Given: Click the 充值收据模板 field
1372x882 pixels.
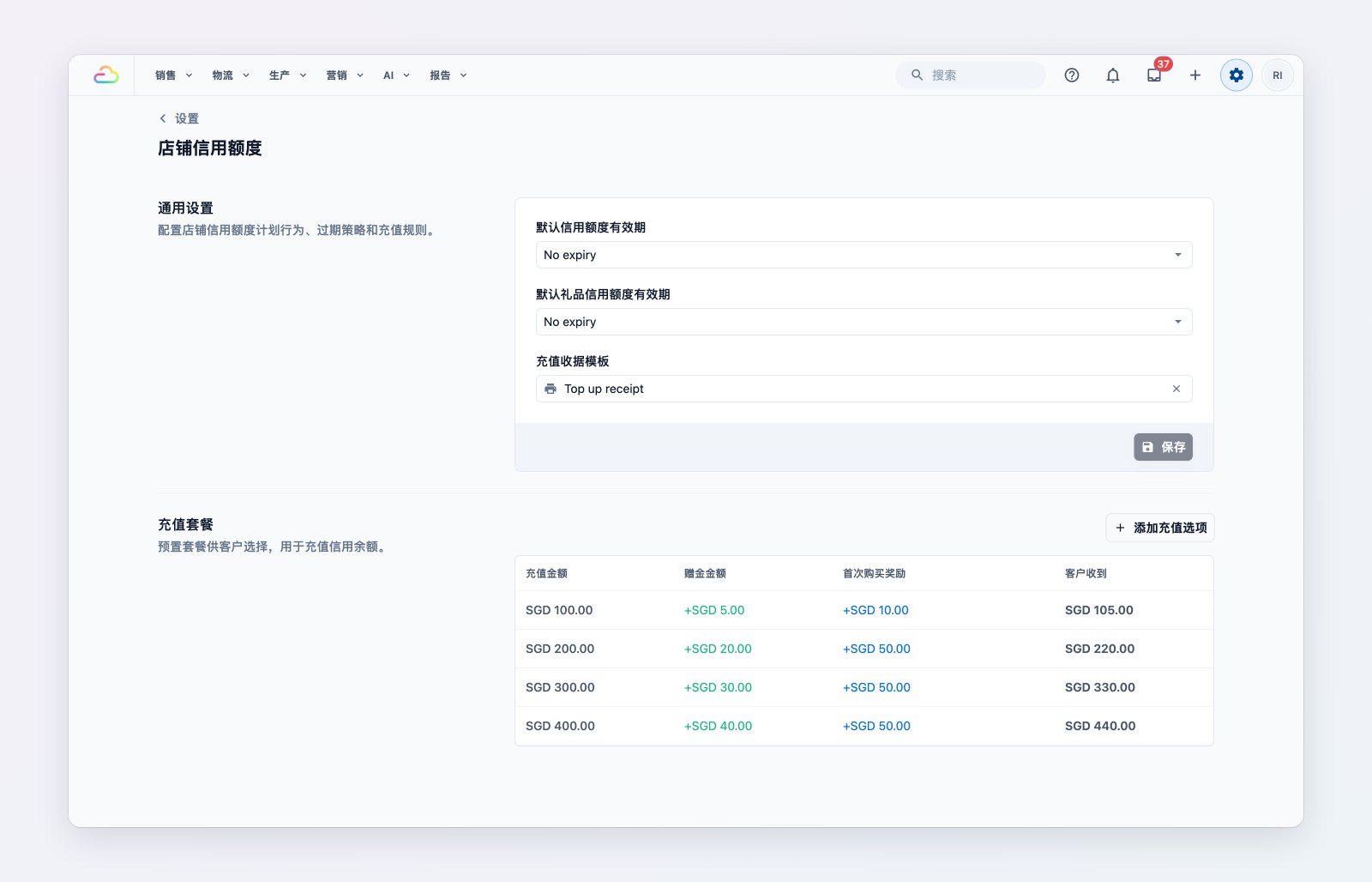Looking at the screenshot, I should click(864, 389).
